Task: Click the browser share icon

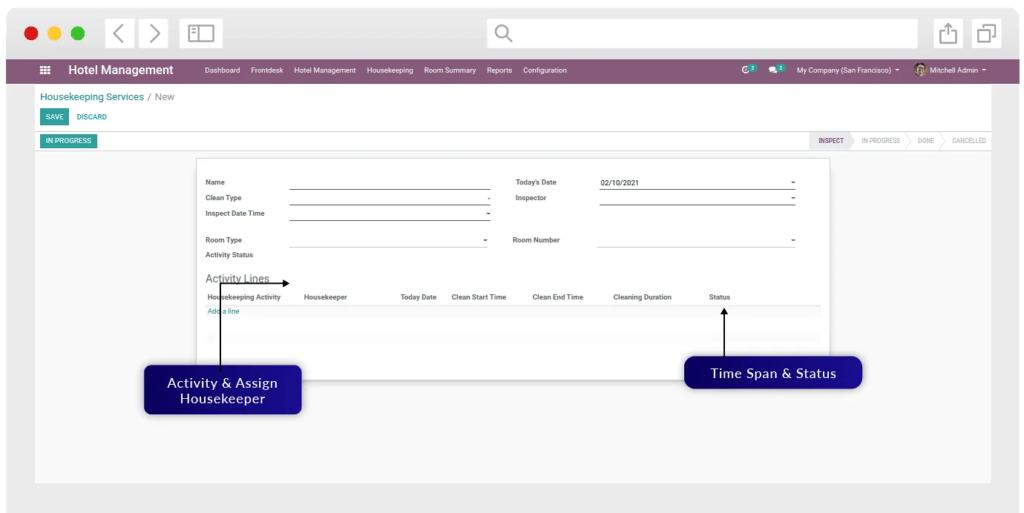Action: click(x=948, y=34)
